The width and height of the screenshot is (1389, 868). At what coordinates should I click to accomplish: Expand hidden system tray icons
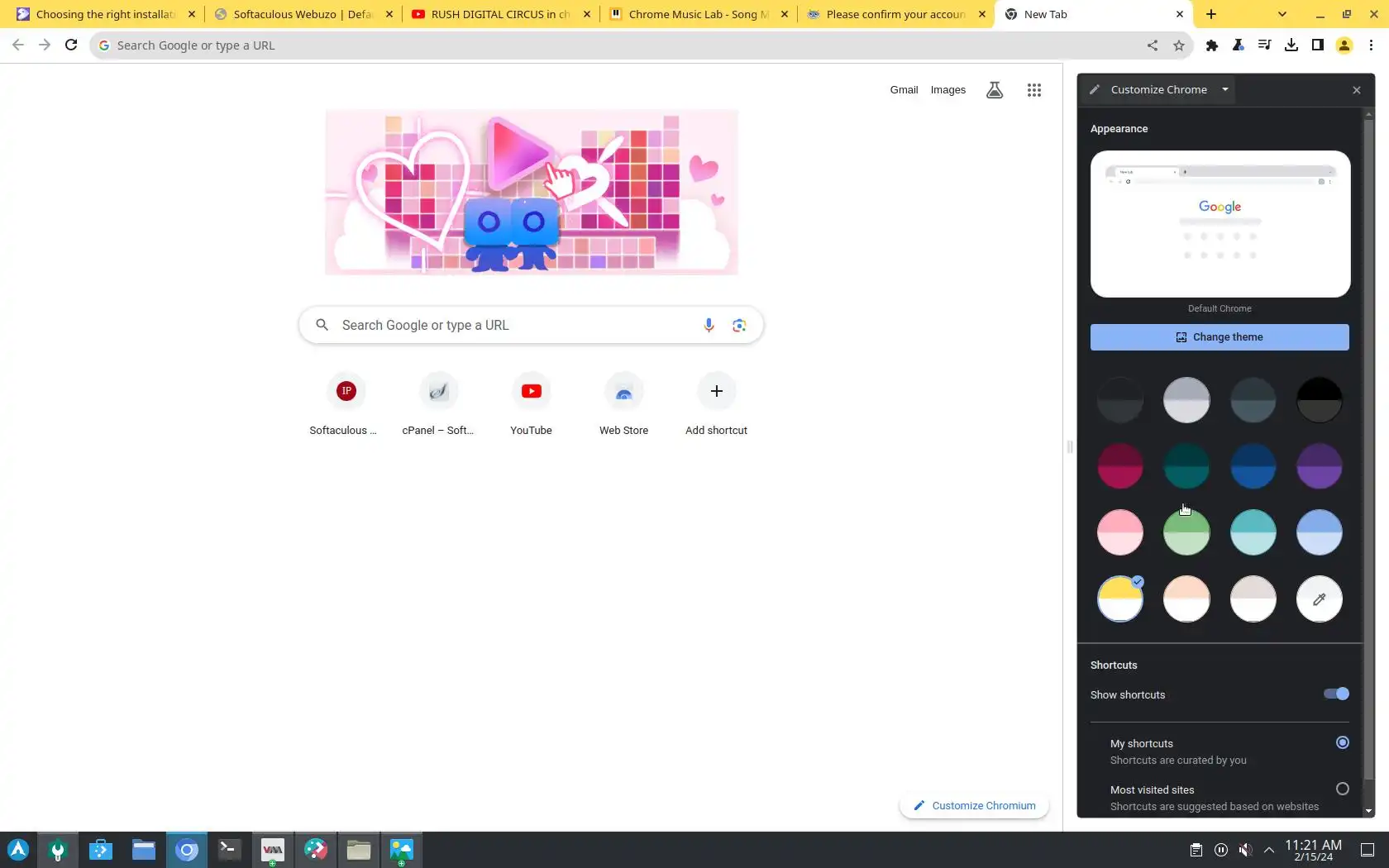pyautogui.click(x=1269, y=850)
